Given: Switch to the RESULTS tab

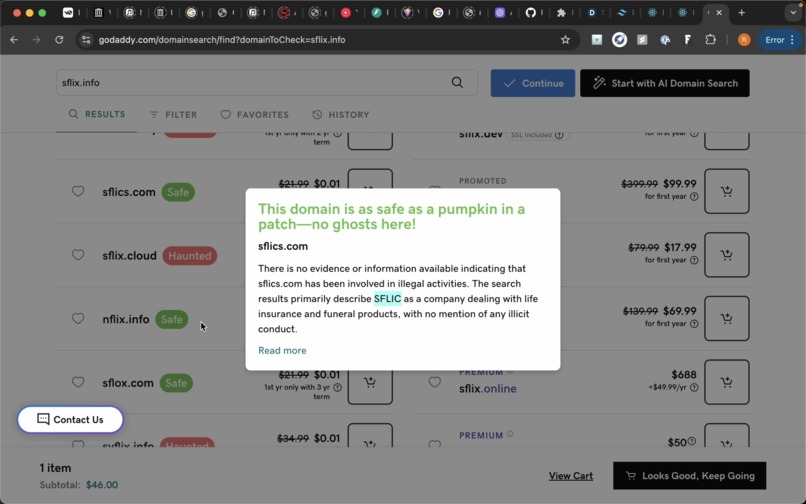Looking at the screenshot, I should click(97, 114).
